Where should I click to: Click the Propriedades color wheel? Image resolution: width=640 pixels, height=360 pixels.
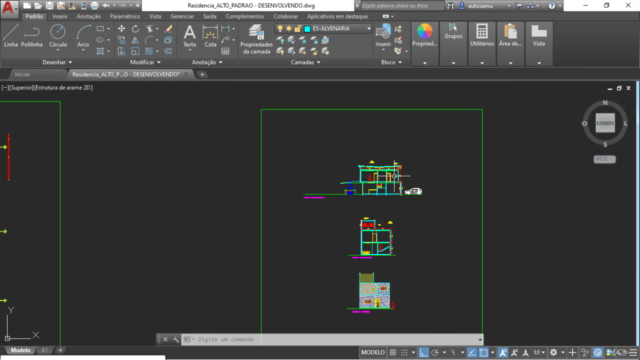[x=424, y=31]
